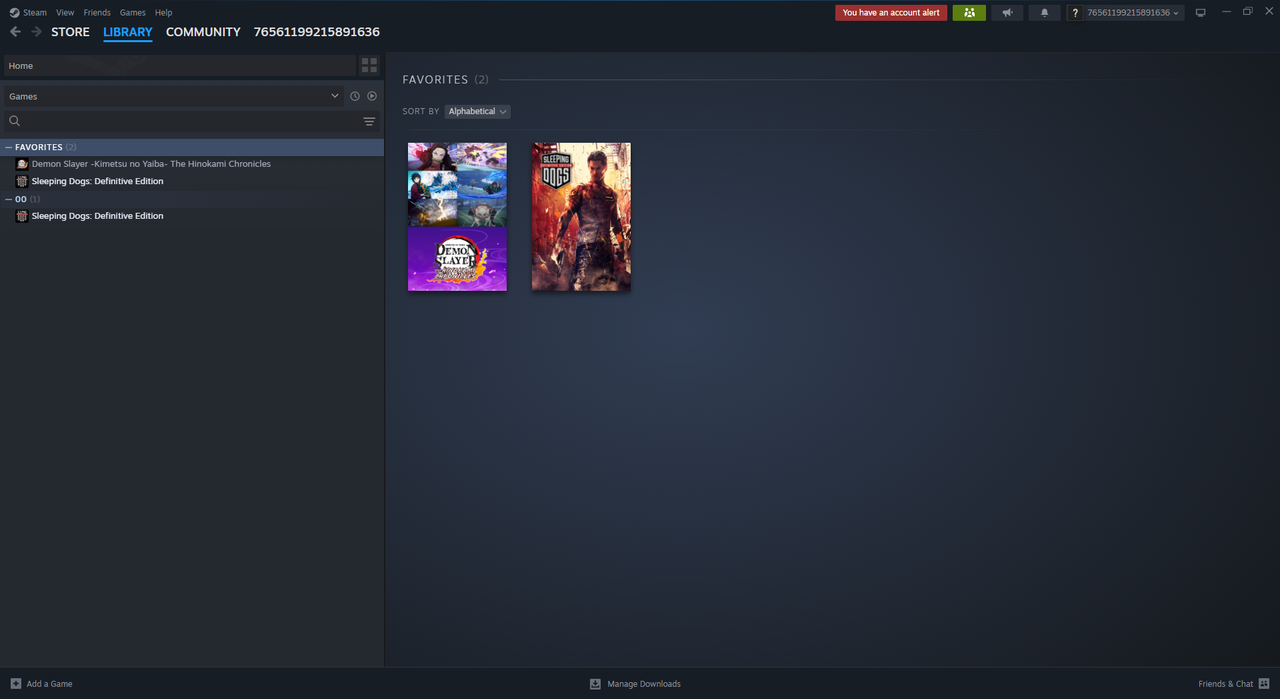This screenshot has width=1280, height=699.
Task: Click Sleeping Dogs icon under 00 collection
Action: tap(22, 216)
